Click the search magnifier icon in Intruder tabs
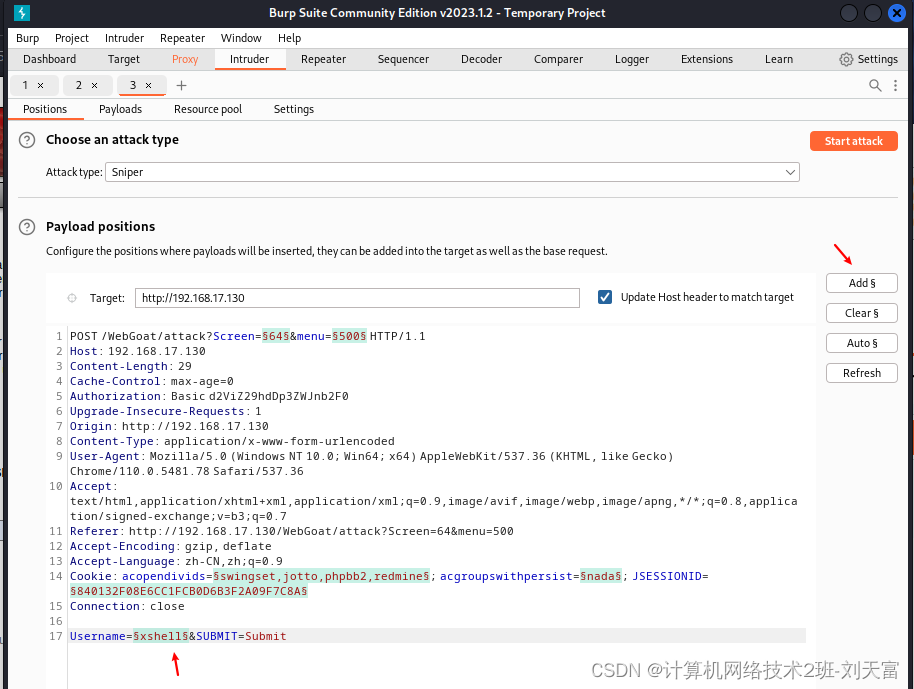Viewport: 914px width, 689px height. [x=875, y=85]
